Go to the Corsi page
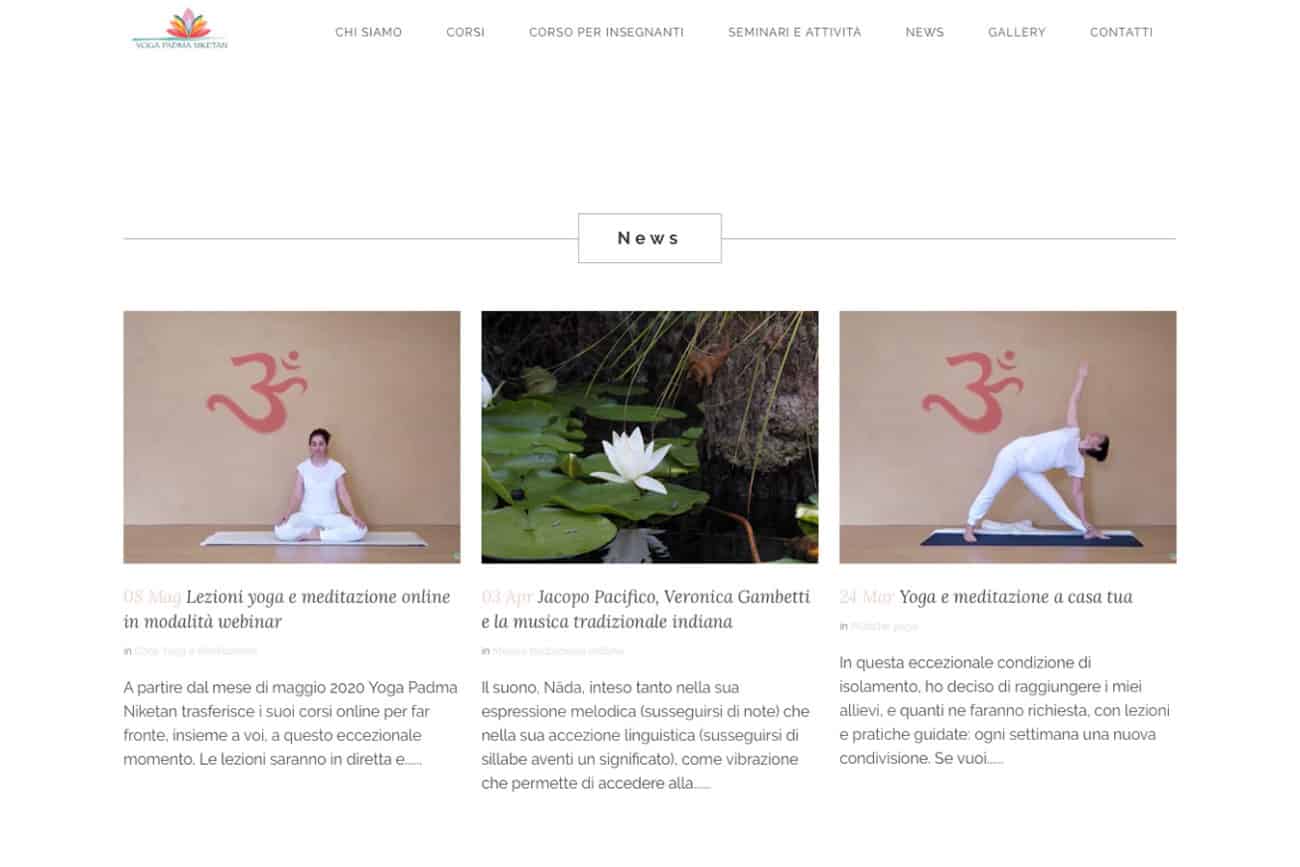The width and height of the screenshot is (1300, 867). [465, 32]
